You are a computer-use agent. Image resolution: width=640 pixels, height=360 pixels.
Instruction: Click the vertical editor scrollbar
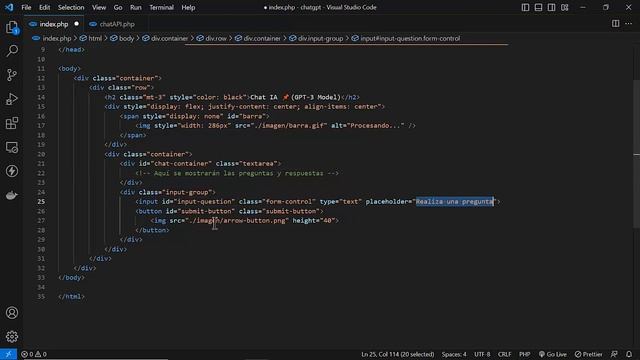[636, 155]
